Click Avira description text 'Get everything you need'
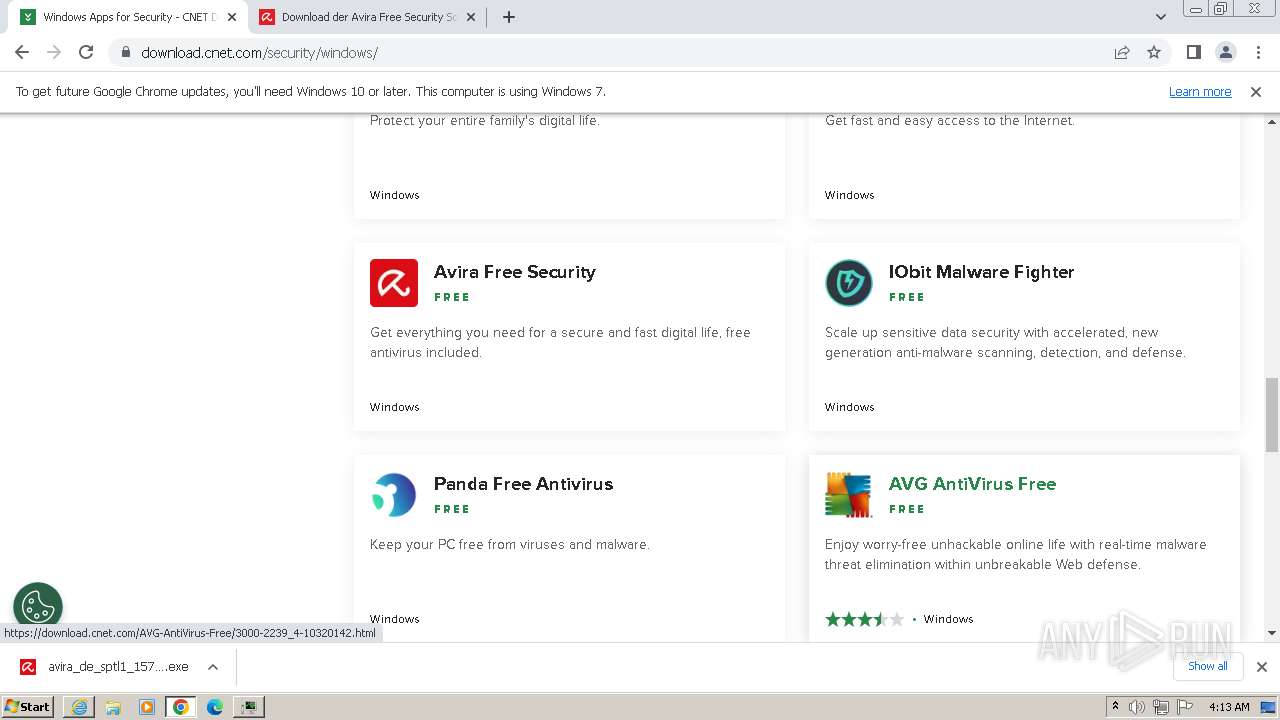Image resolution: width=1280 pixels, height=720 pixels. click(560, 342)
